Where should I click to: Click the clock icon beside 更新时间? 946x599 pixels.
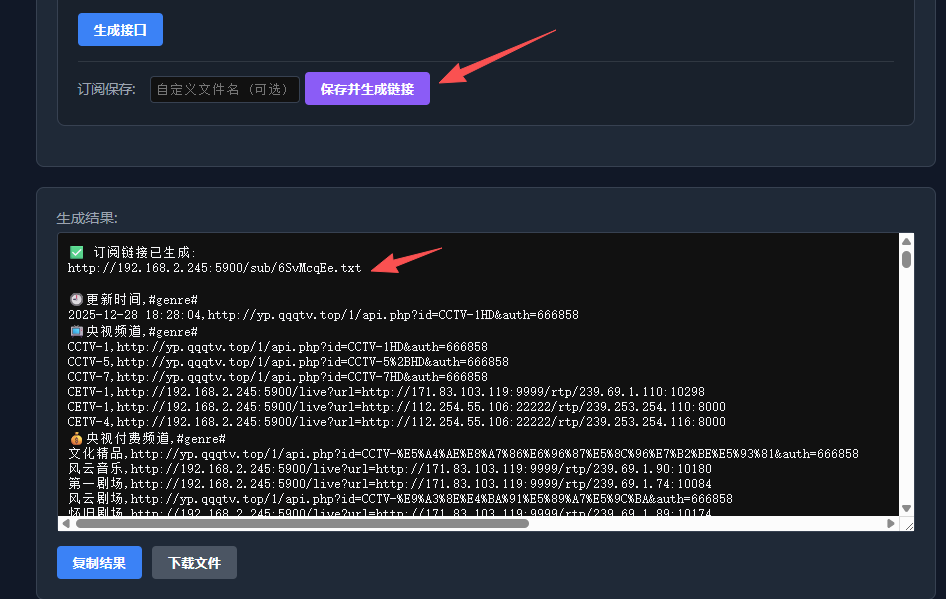tap(71, 298)
